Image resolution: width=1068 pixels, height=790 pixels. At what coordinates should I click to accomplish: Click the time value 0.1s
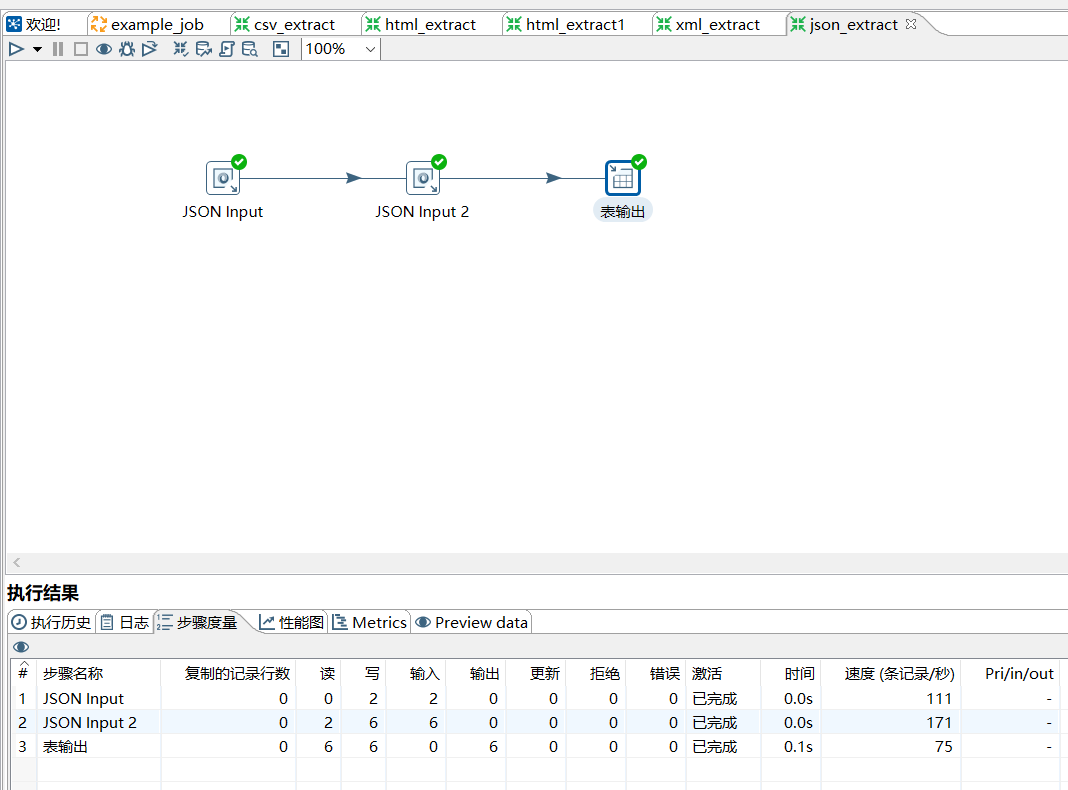tap(798, 746)
